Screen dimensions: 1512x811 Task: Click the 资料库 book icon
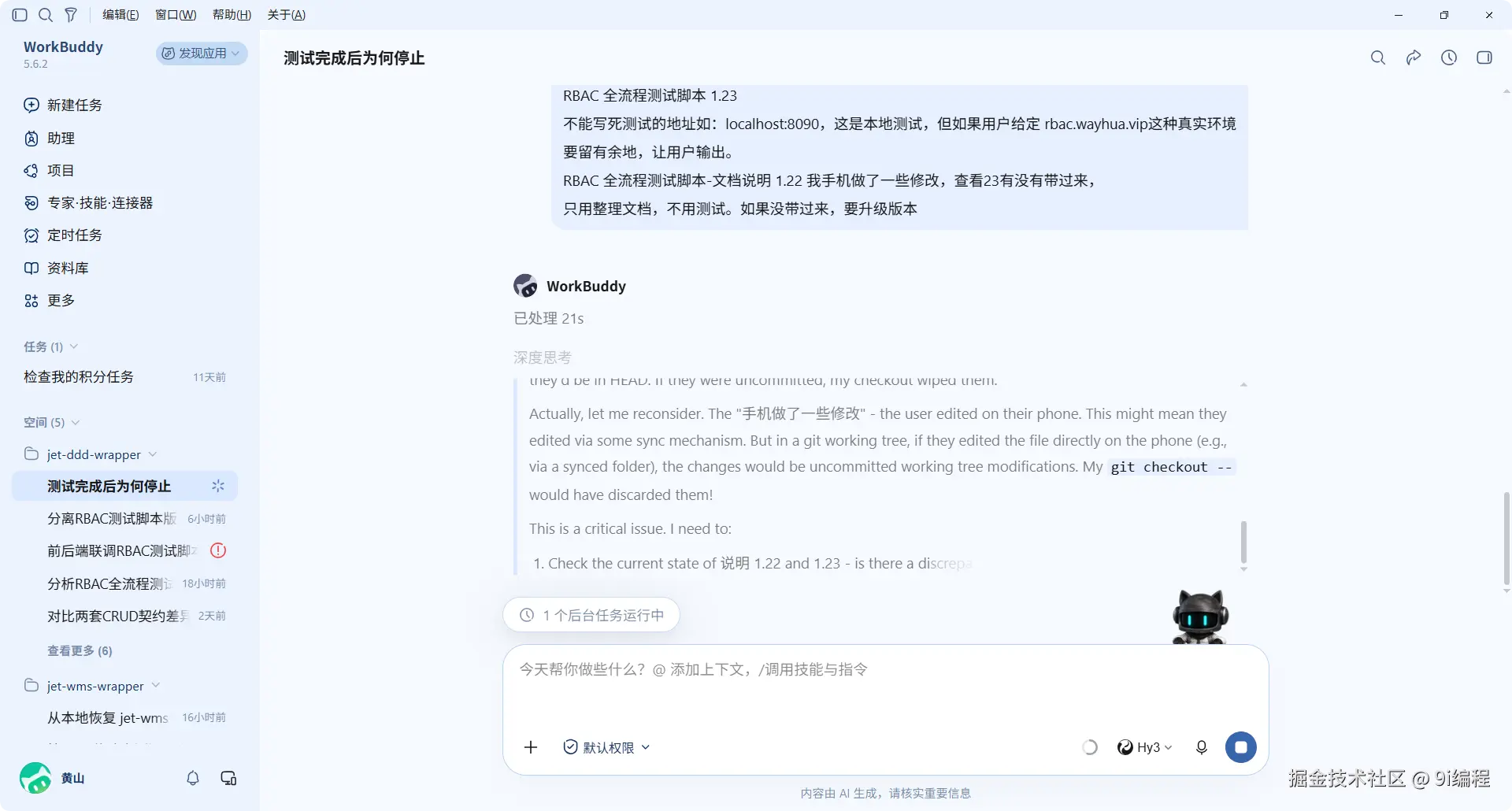click(x=31, y=268)
